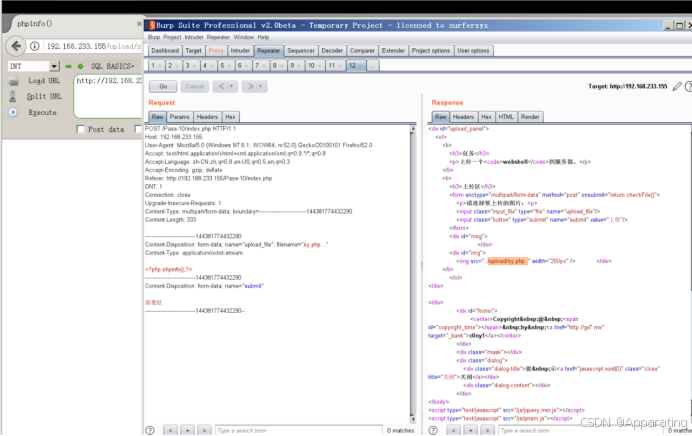Screen dimensions: 692x436
Task: Open the INT dropdown in HackBar
Action: 54,66
